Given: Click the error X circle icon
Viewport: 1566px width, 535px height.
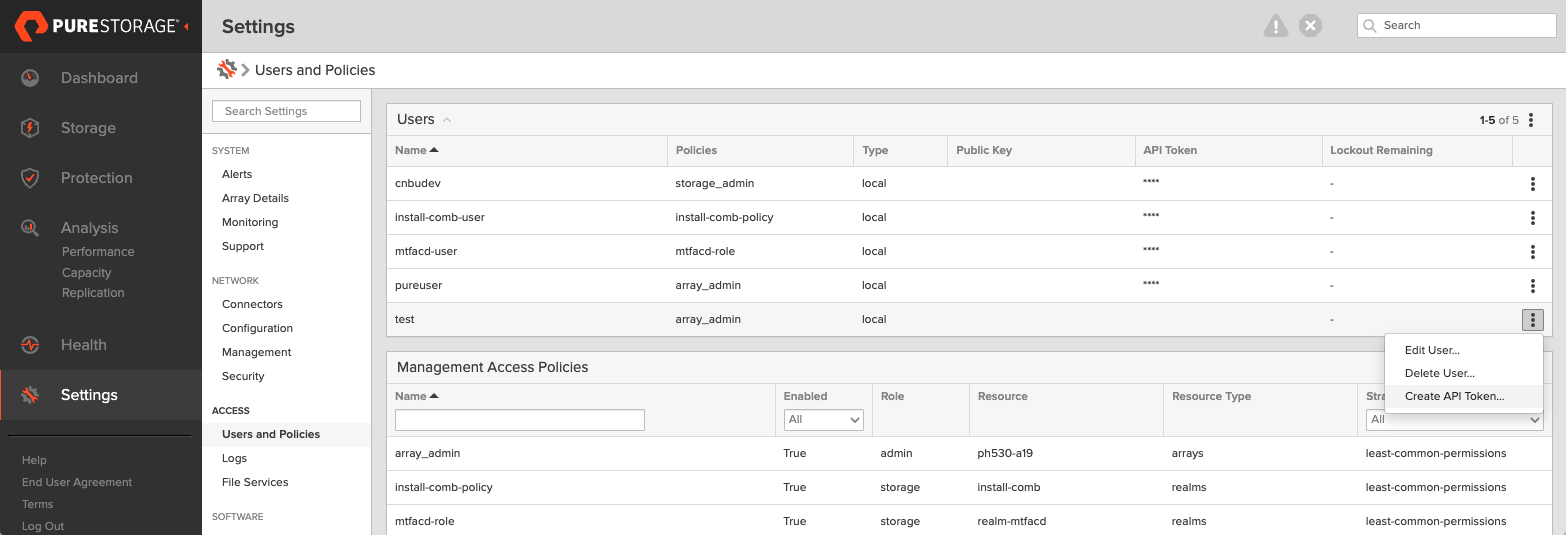Looking at the screenshot, I should click(x=1310, y=26).
